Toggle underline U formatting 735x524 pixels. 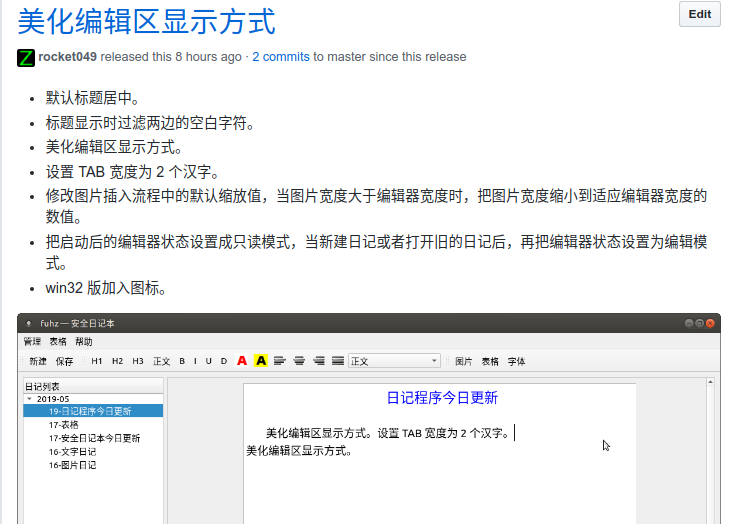coord(209,361)
